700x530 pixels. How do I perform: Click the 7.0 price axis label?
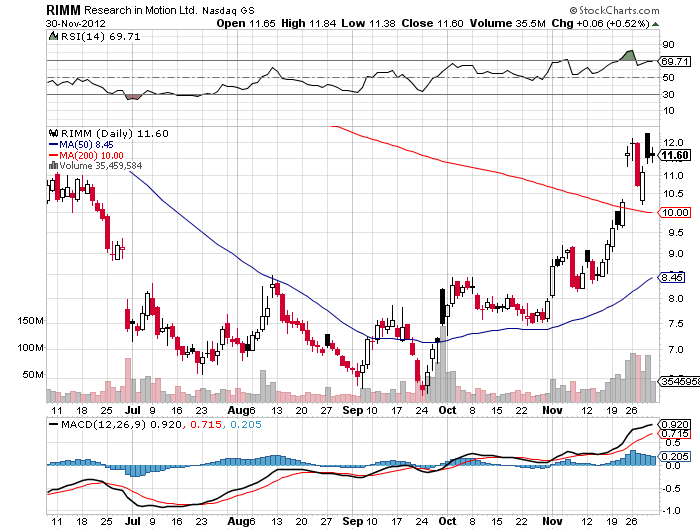(x=675, y=349)
